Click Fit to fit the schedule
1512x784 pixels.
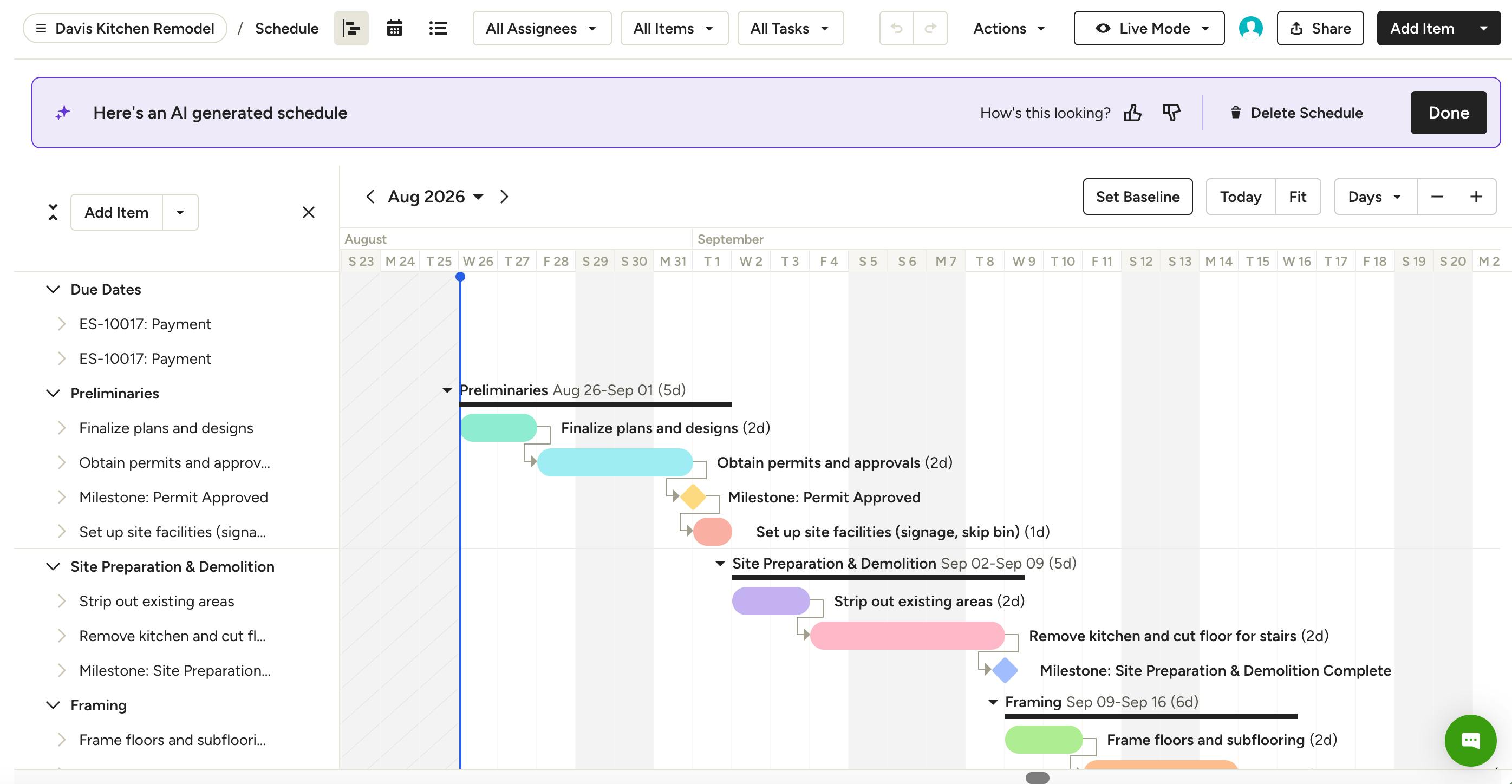point(1297,197)
